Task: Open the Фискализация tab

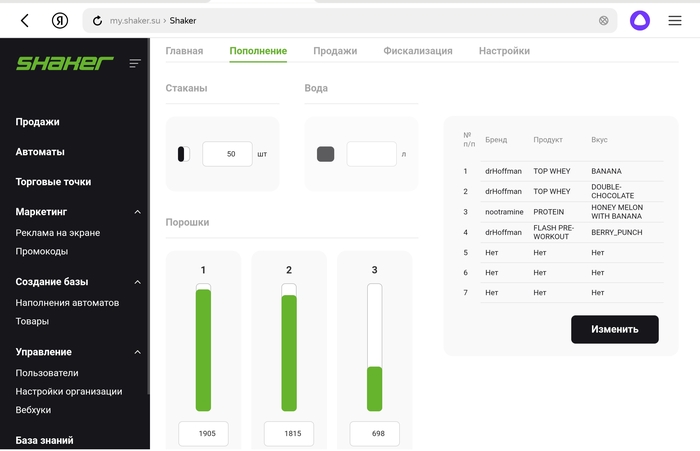Action: click(417, 51)
